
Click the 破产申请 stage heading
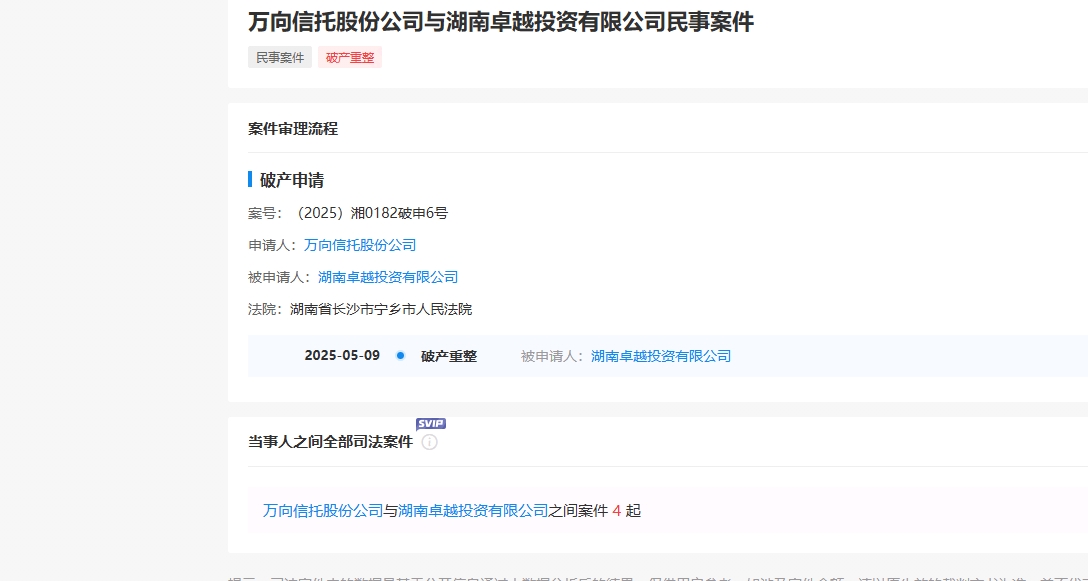(x=291, y=180)
